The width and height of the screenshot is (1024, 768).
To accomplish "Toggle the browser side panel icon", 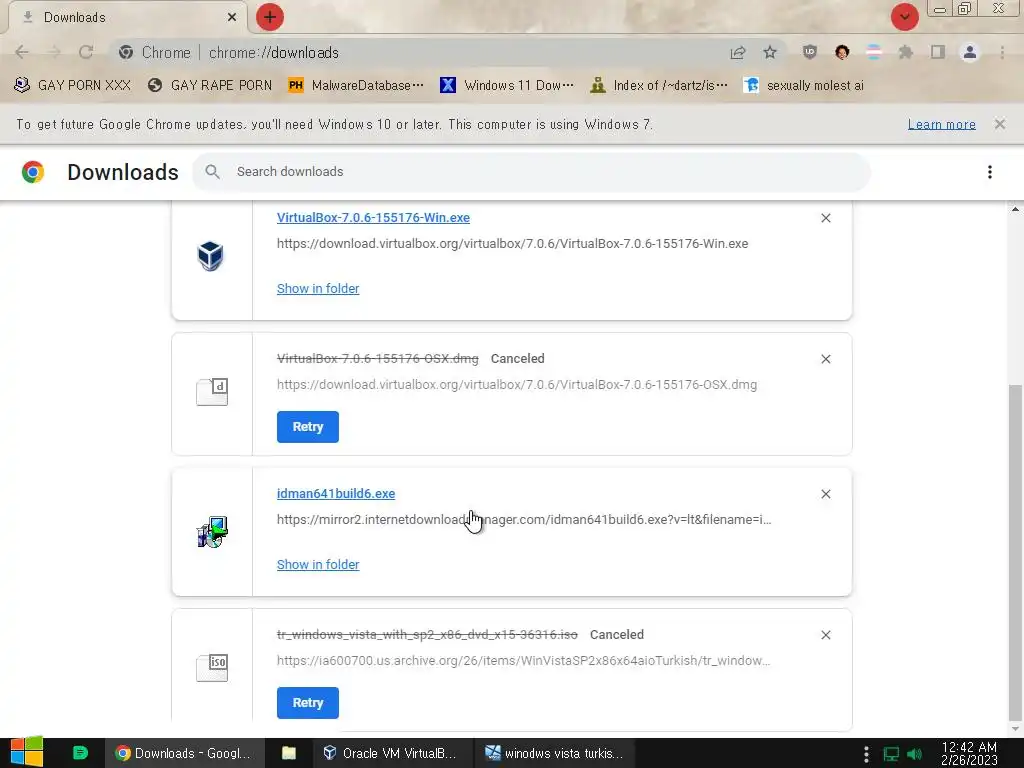I will click(938, 52).
